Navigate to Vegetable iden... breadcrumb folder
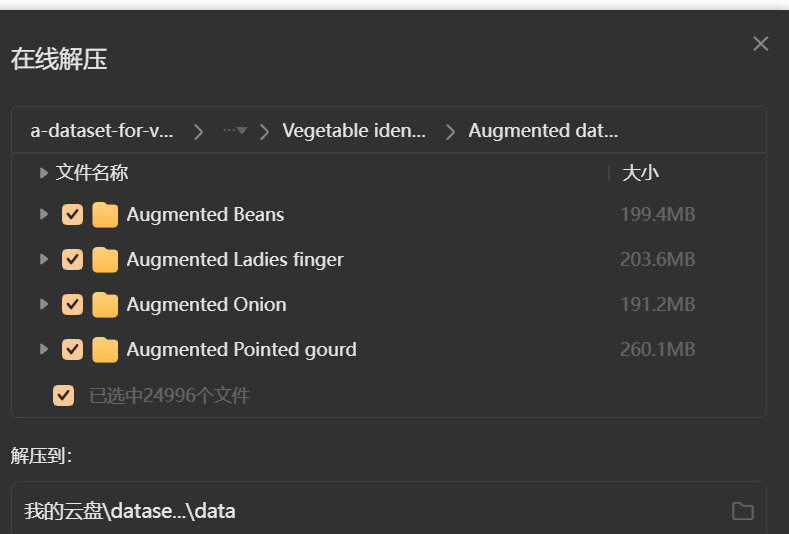This screenshot has width=789, height=534. 354,131
